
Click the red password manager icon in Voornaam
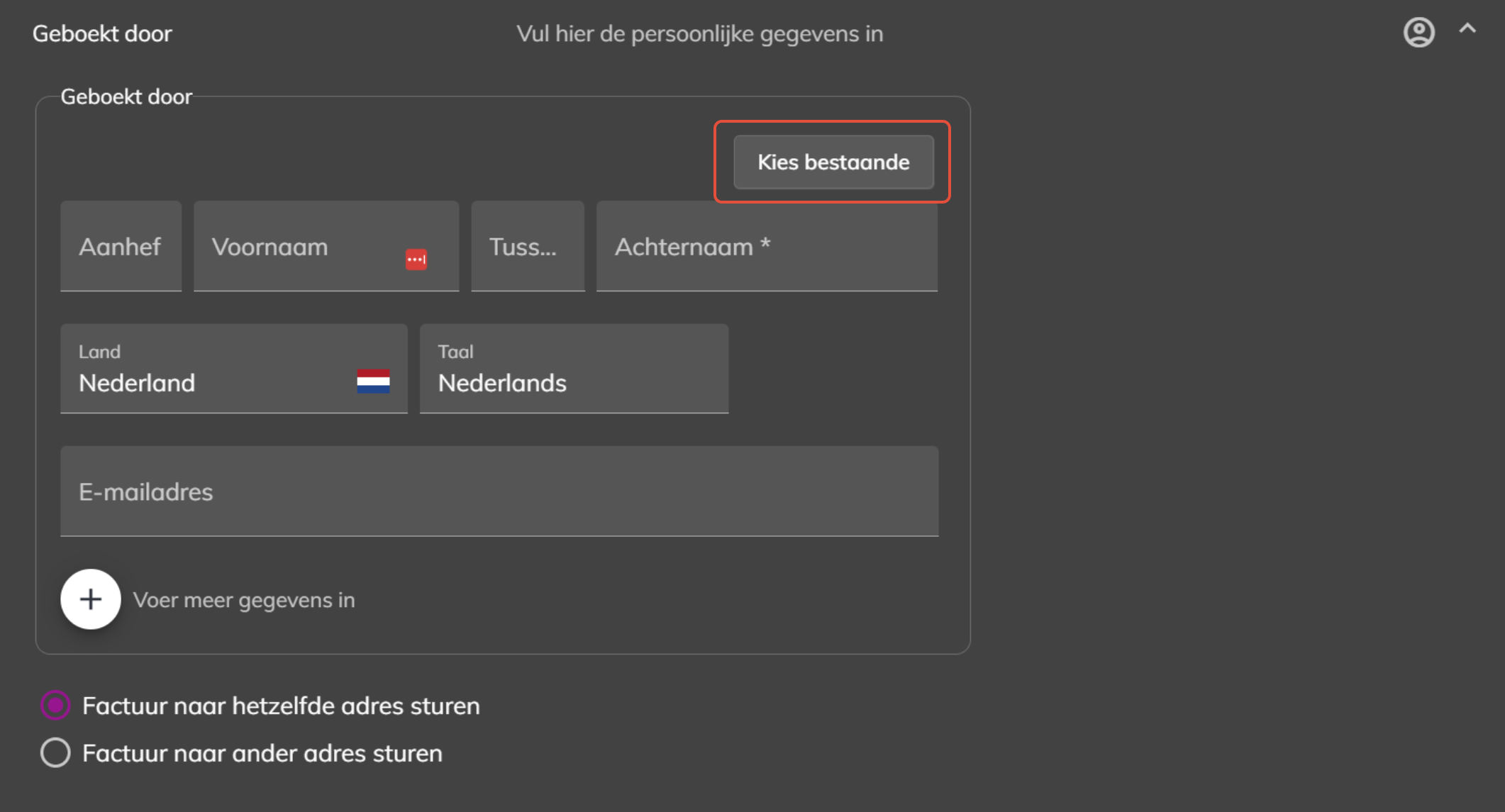416,260
